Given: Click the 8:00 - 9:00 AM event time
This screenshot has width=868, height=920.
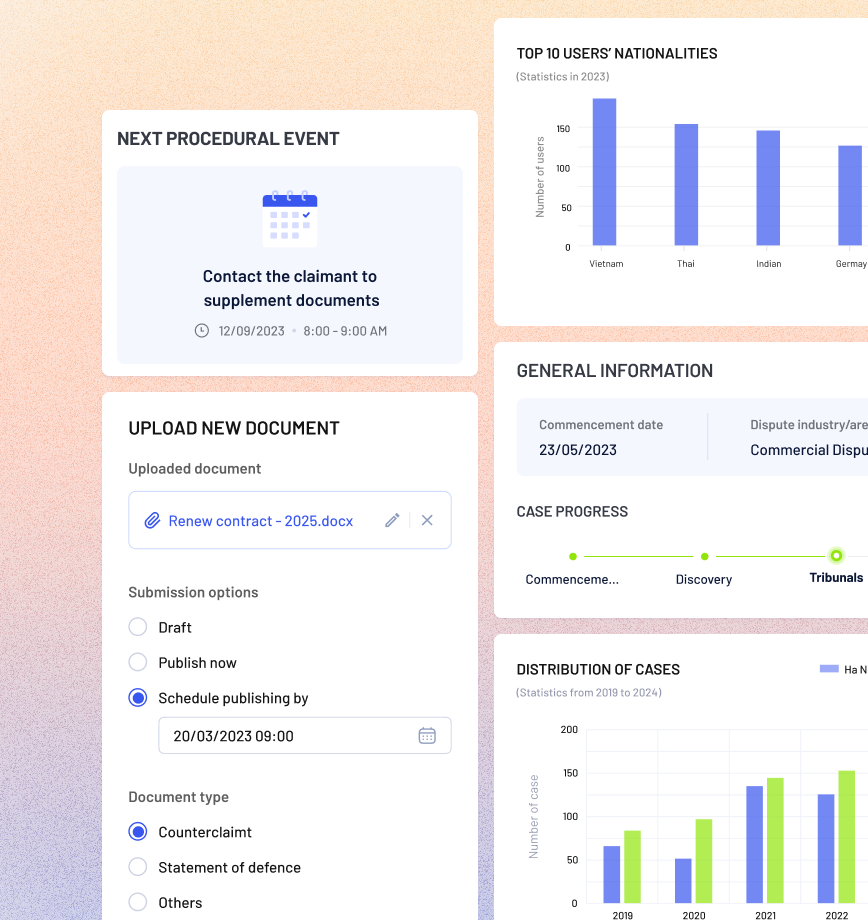Looking at the screenshot, I should [x=345, y=331].
